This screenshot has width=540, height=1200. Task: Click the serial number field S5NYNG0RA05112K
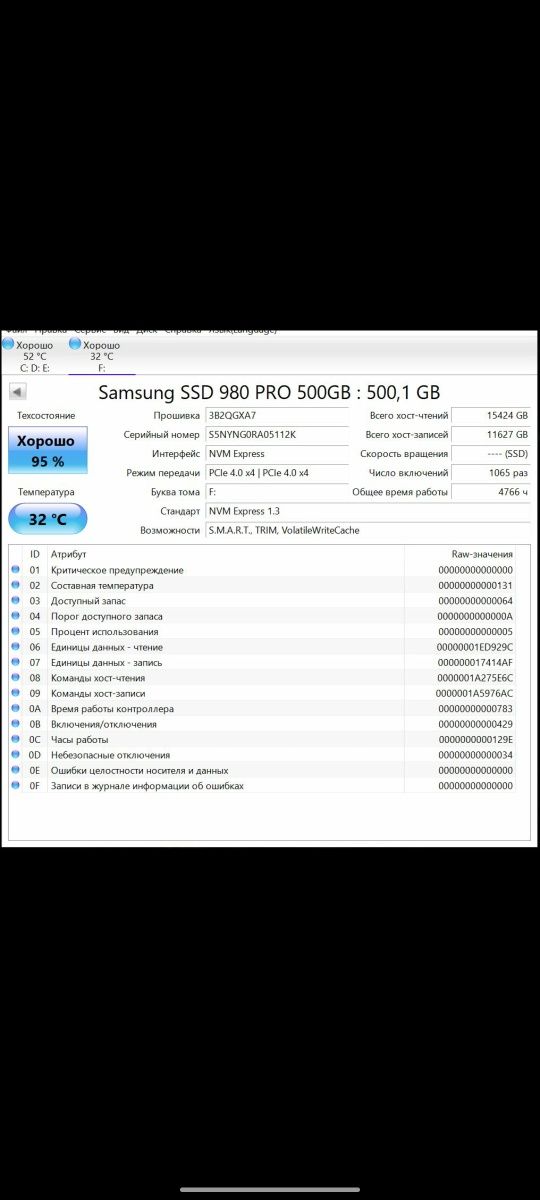point(276,435)
